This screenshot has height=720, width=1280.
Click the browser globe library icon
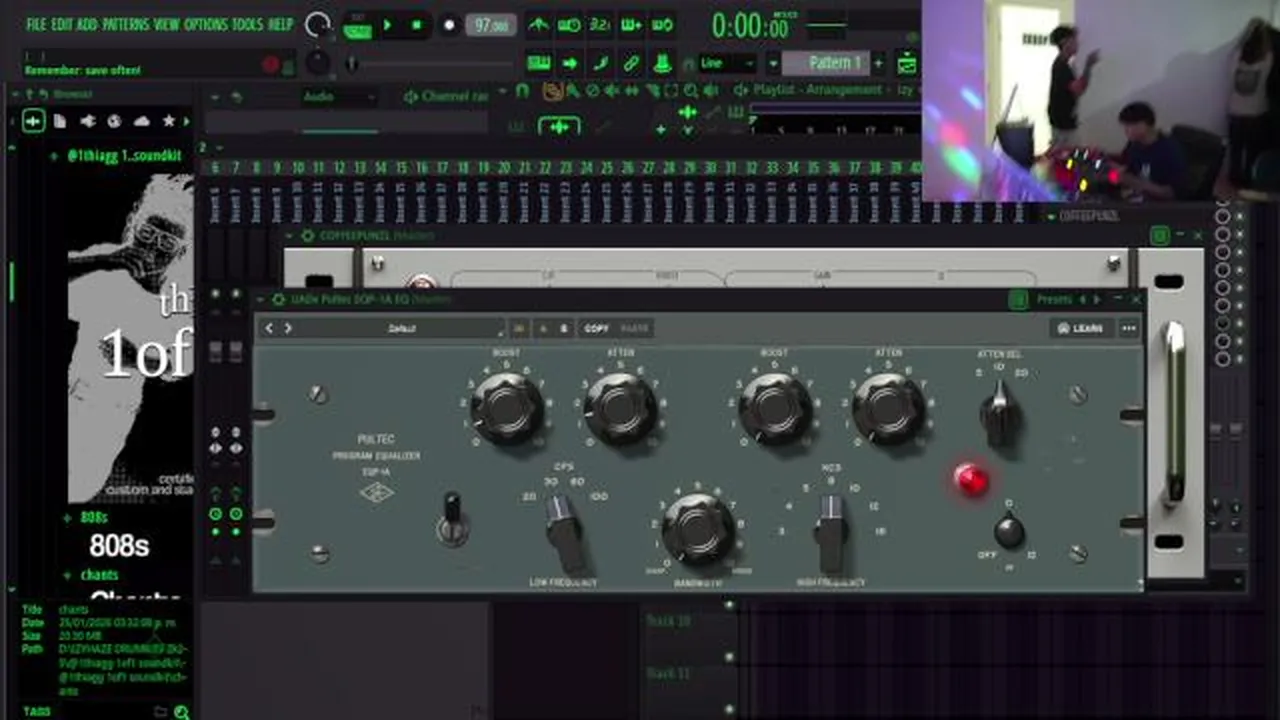coord(114,121)
